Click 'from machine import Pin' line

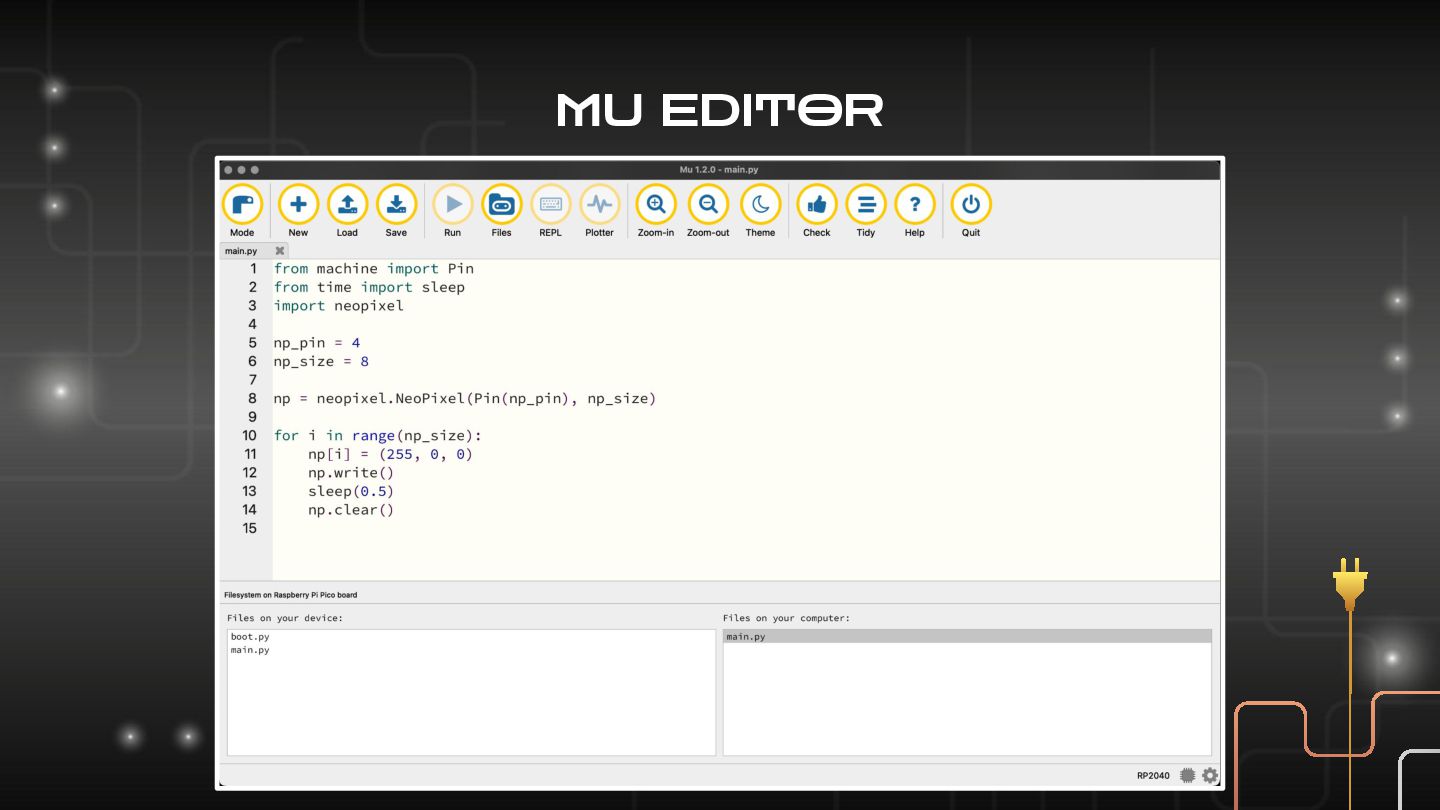[x=374, y=268]
